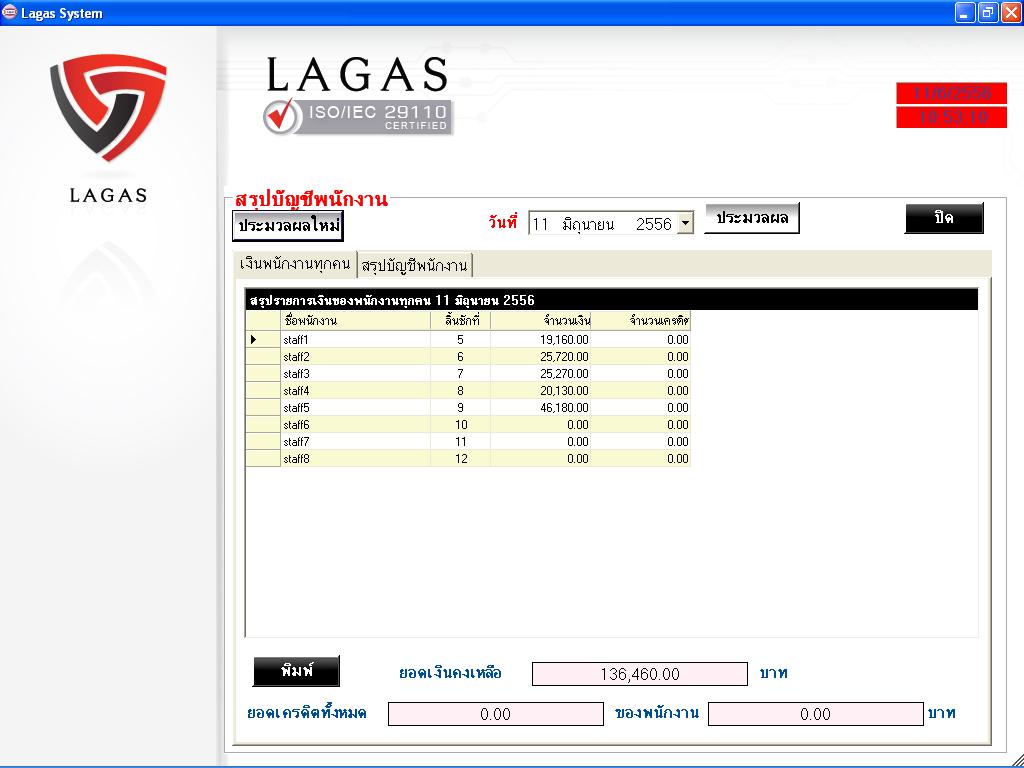This screenshot has width=1024, height=768.
Task: Open the date dropdown arrow next to 2556
Action: point(685,224)
